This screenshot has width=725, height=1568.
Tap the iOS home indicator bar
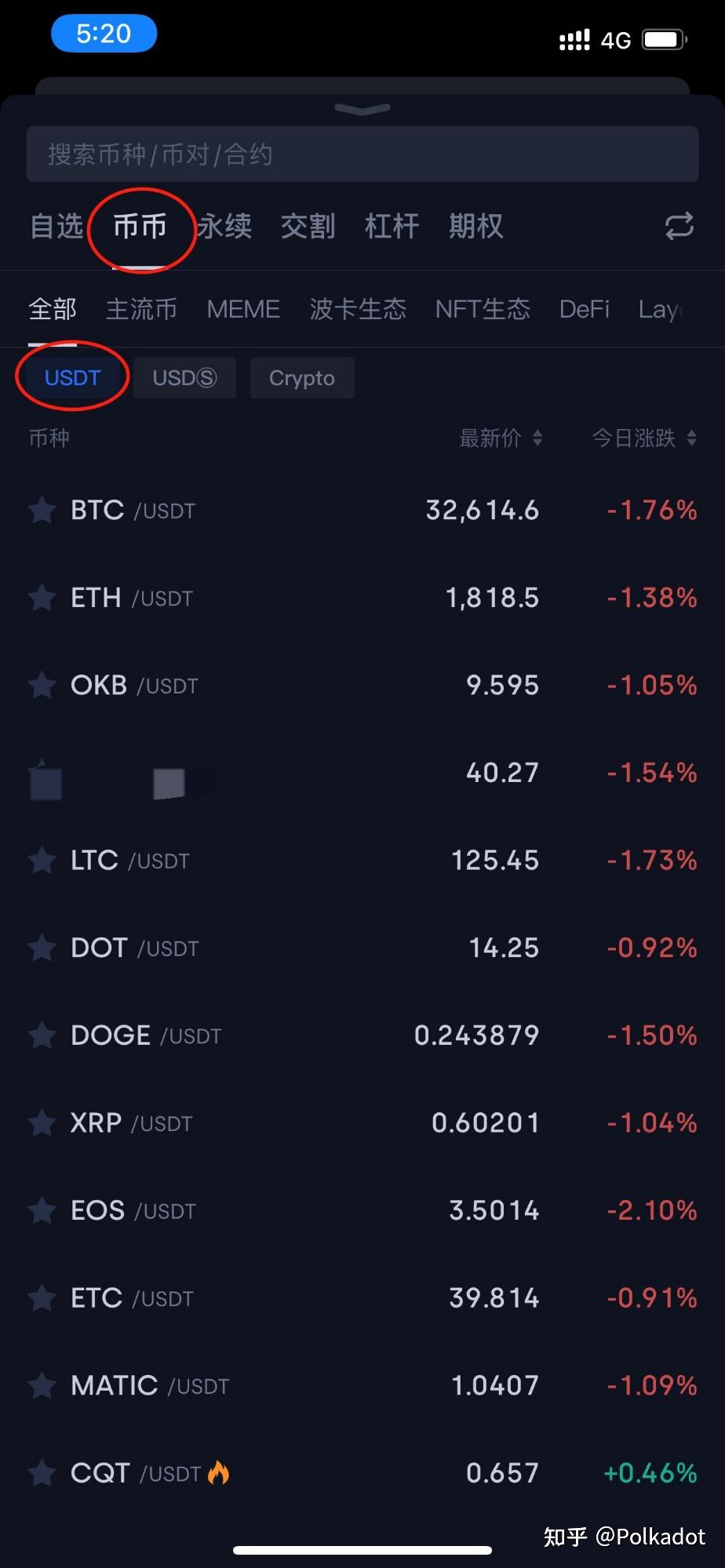(362, 1550)
